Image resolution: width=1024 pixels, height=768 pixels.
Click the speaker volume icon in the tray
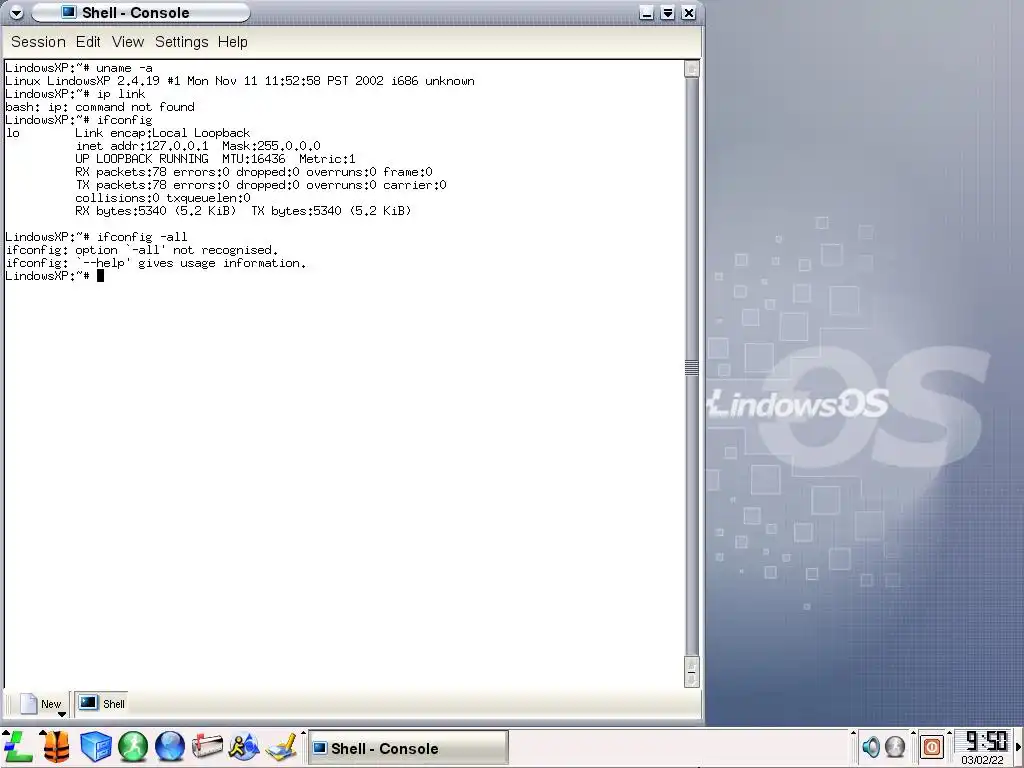[871, 747]
